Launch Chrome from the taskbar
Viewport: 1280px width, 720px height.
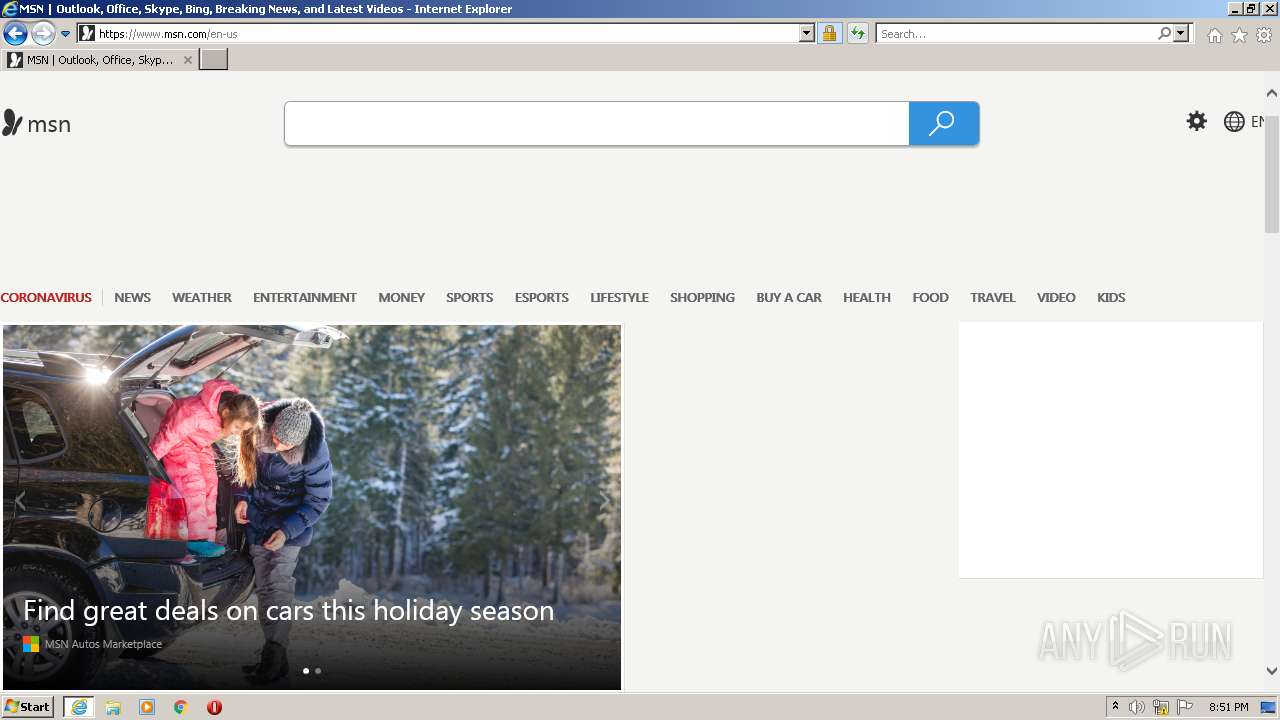coord(181,707)
